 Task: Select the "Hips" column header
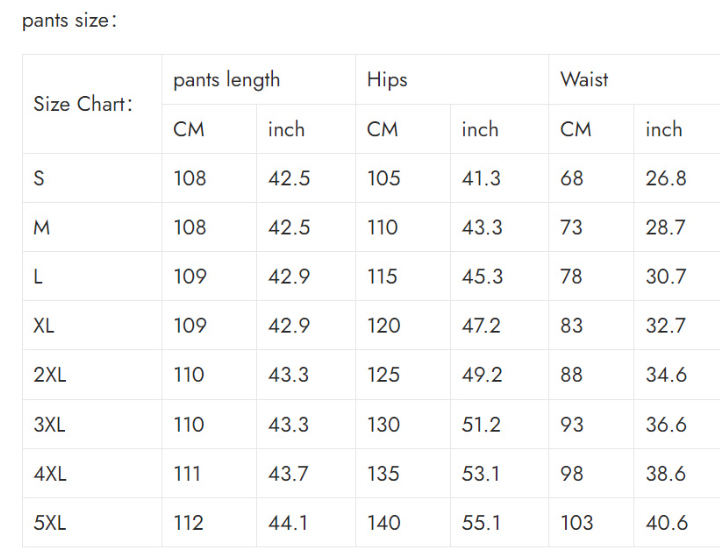point(387,80)
